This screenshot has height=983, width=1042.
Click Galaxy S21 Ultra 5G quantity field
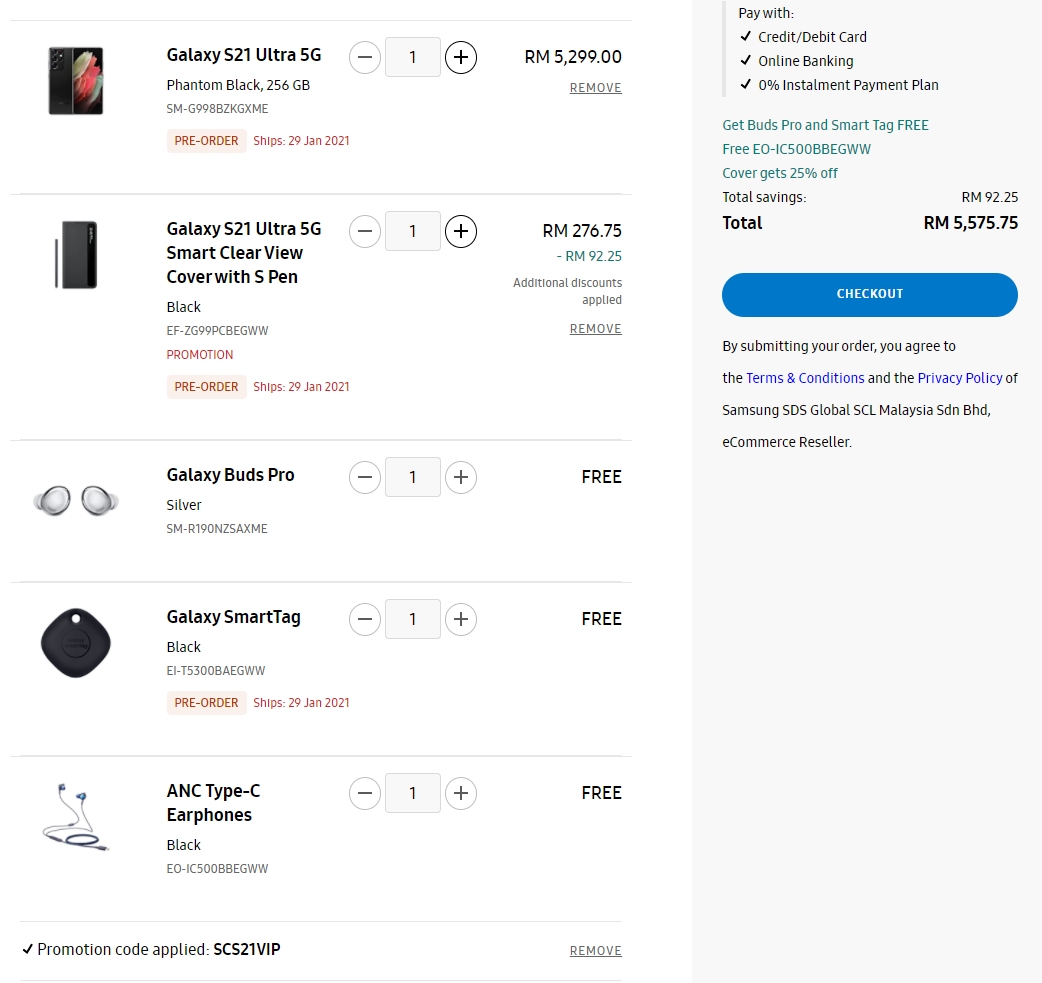point(413,58)
